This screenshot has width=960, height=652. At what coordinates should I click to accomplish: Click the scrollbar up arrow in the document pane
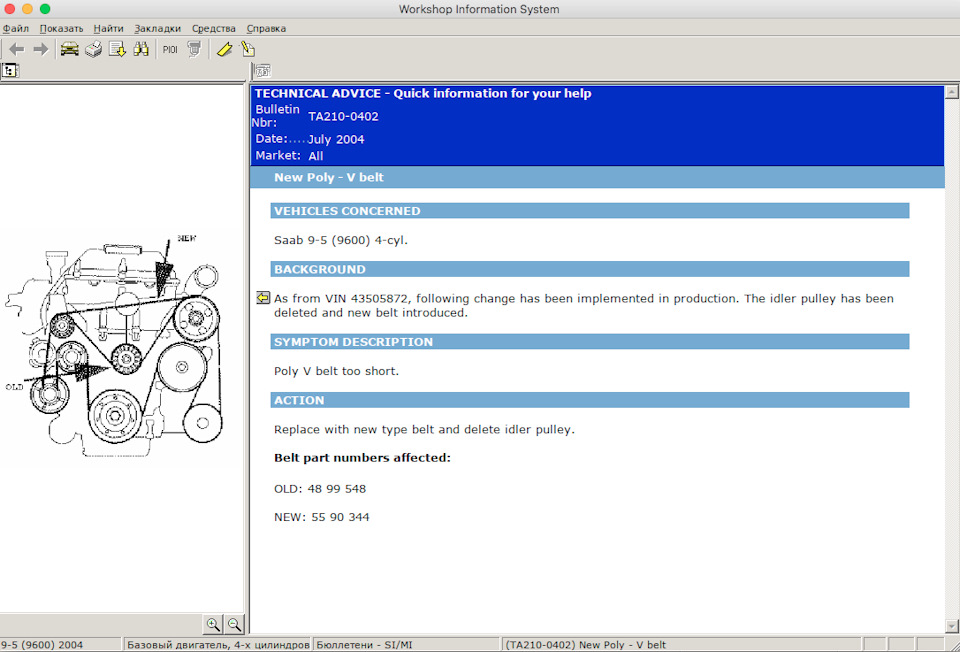952,92
